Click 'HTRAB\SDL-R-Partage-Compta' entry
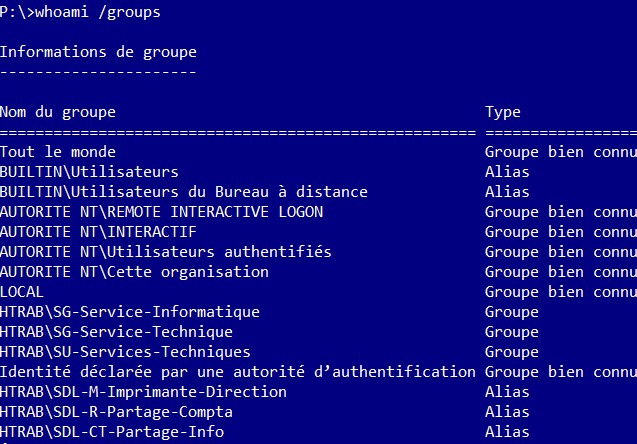The image size is (637, 444). [116, 412]
